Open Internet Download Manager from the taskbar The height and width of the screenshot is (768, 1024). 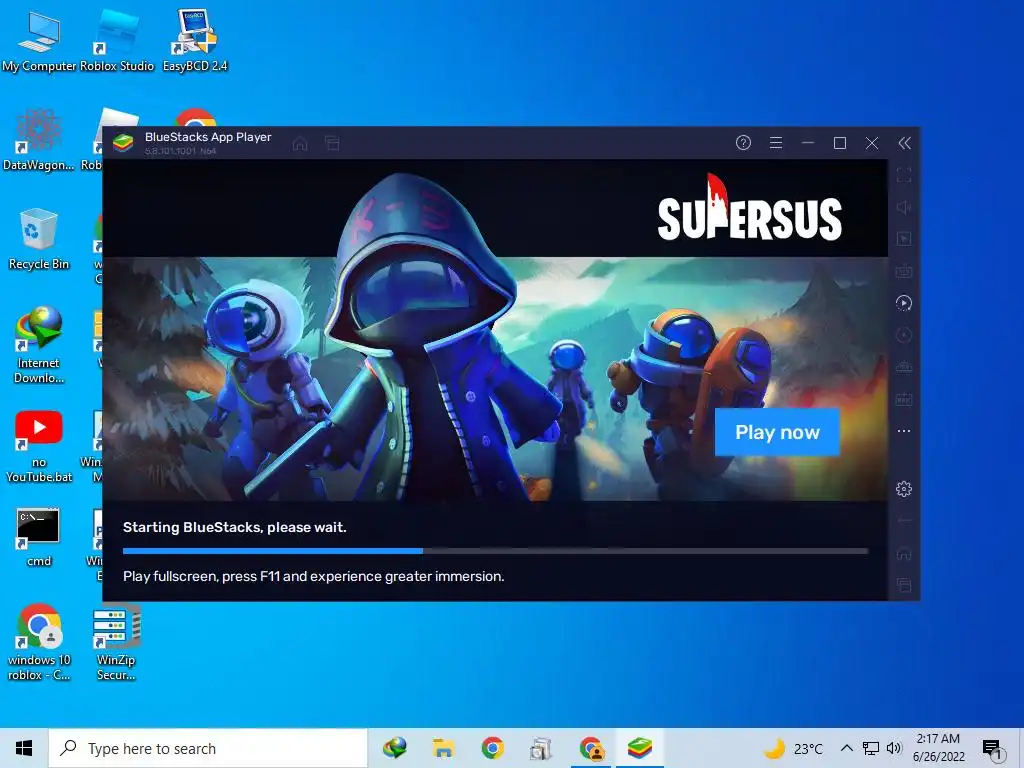click(394, 748)
